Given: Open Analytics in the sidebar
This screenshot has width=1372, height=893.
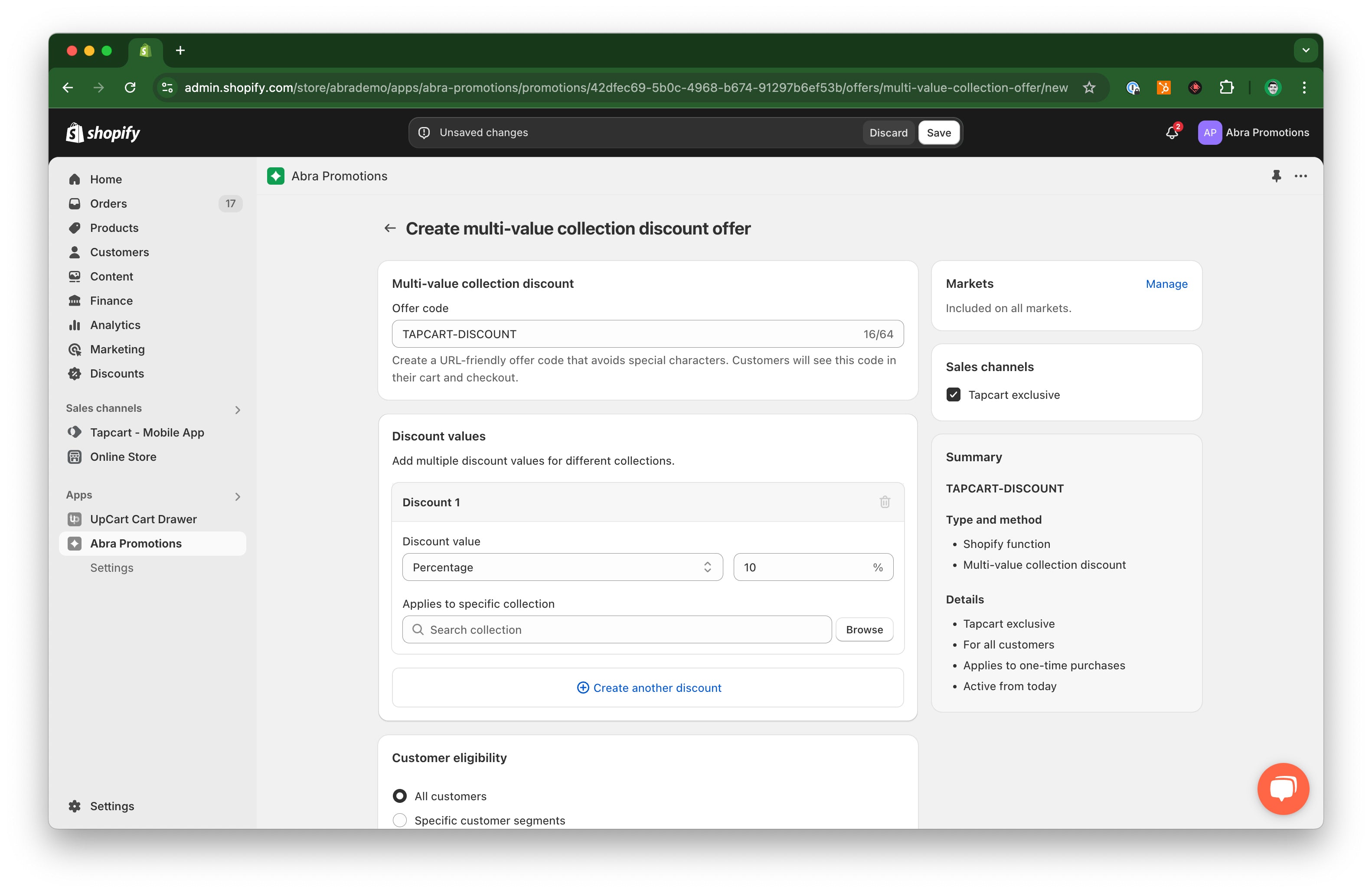Looking at the screenshot, I should coord(153,325).
